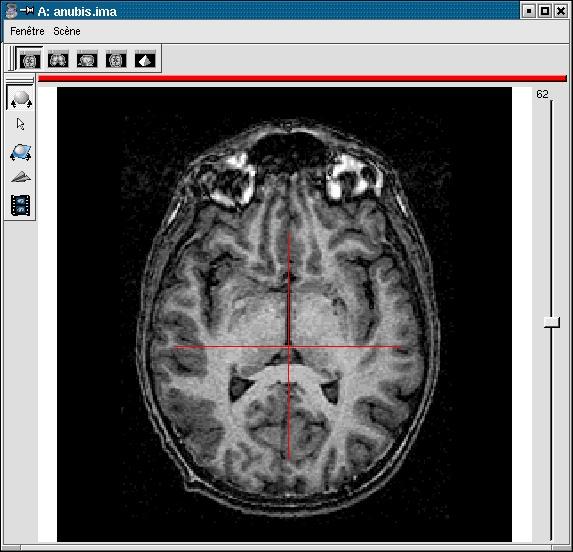Choose the paper-plane flight control
573x552 pixels.
(x=21, y=177)
